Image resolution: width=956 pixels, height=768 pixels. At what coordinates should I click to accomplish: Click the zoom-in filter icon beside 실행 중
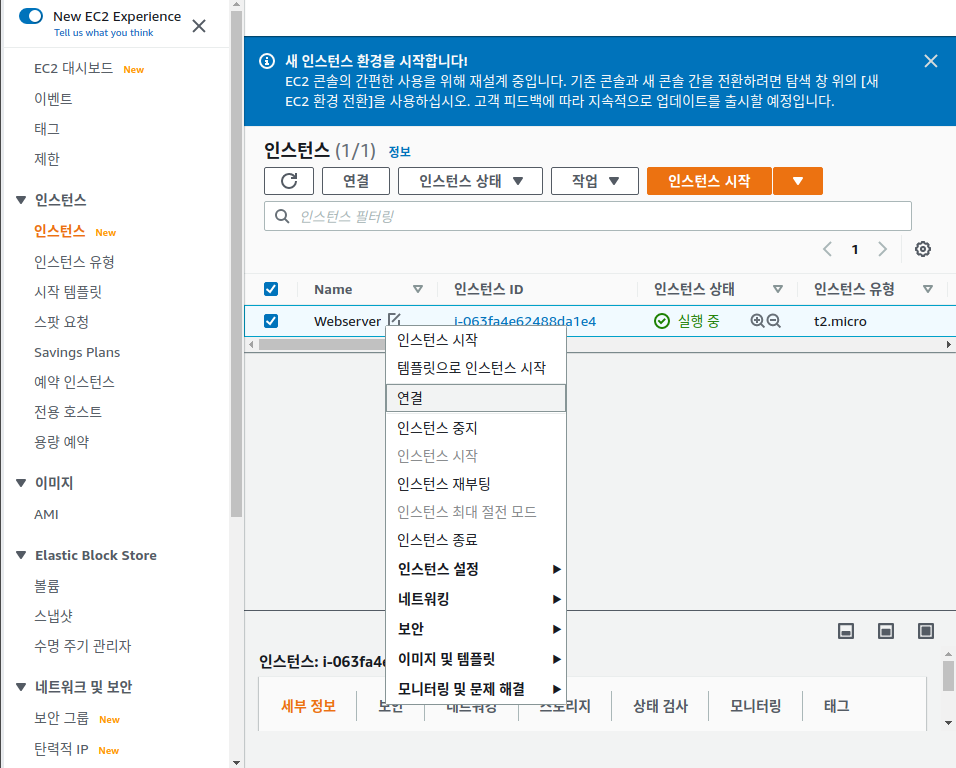click(757, 321)
